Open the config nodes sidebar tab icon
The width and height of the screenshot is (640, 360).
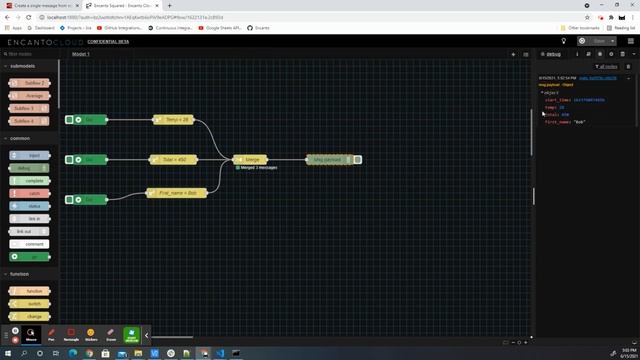tap(611, 54)
